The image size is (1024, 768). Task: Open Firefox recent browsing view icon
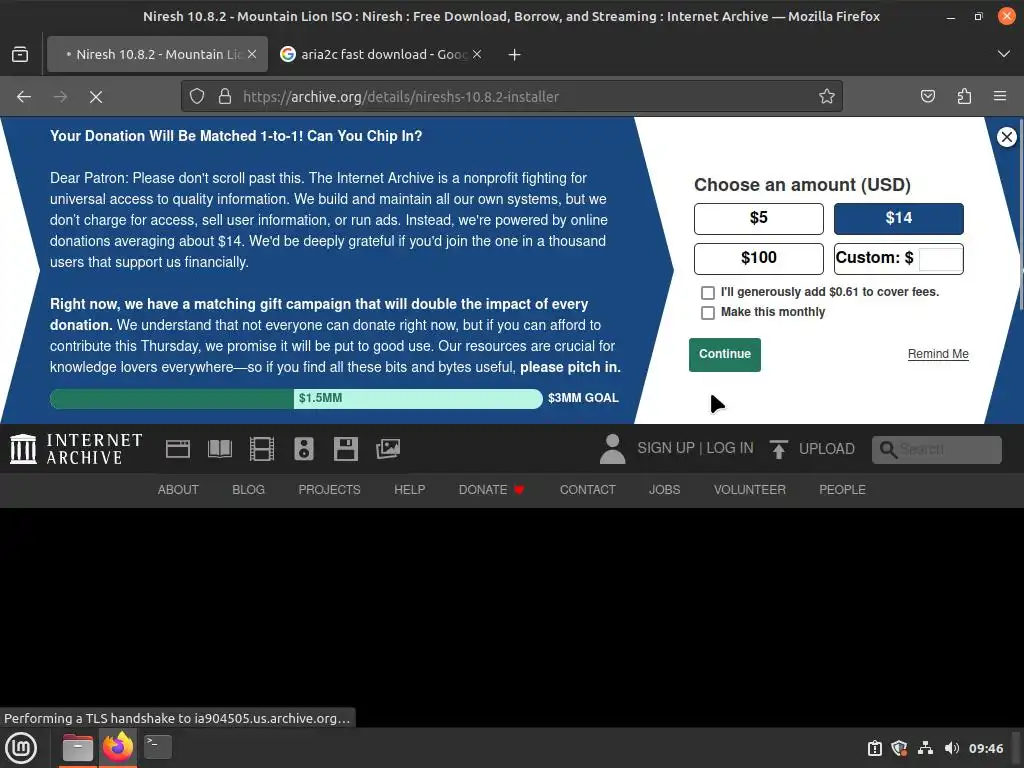coord(20,54)
